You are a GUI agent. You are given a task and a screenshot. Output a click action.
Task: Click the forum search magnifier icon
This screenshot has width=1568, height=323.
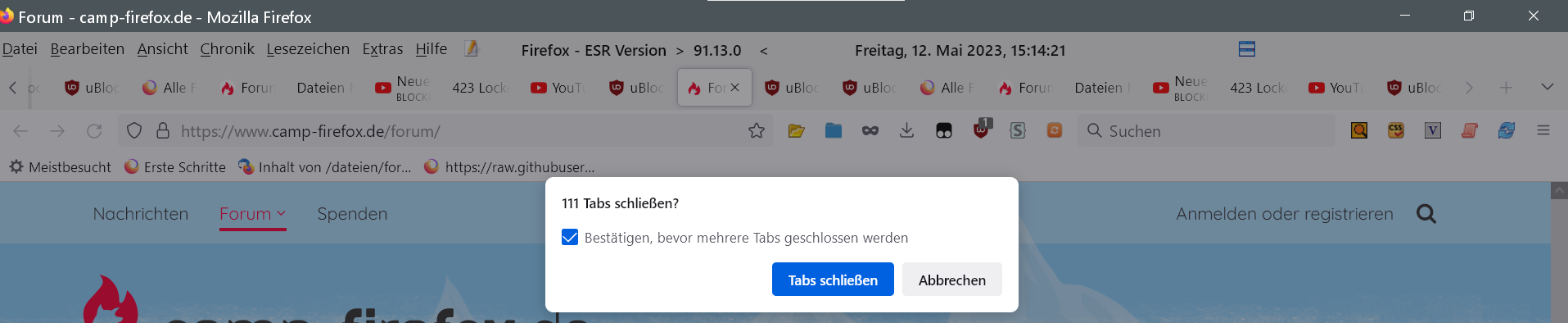click(x=1426, y=214)
